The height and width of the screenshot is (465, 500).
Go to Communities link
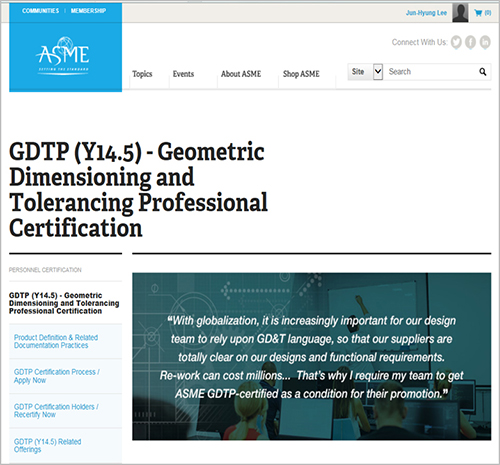click(x=41, y=11)
